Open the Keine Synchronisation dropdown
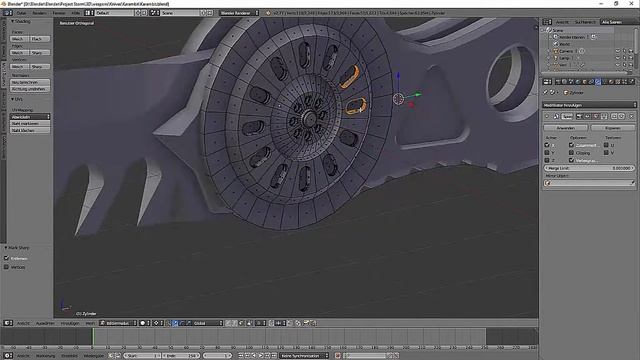640x360 pixels. (x=304, y=356)
